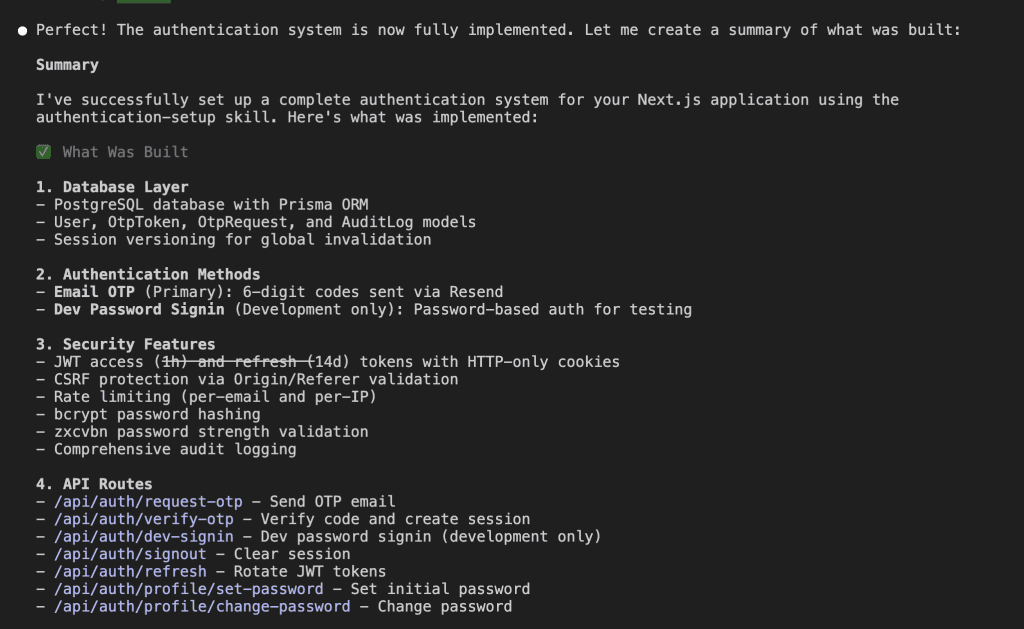Click the white bullet dot before "Perfect!"

point(22,31)
